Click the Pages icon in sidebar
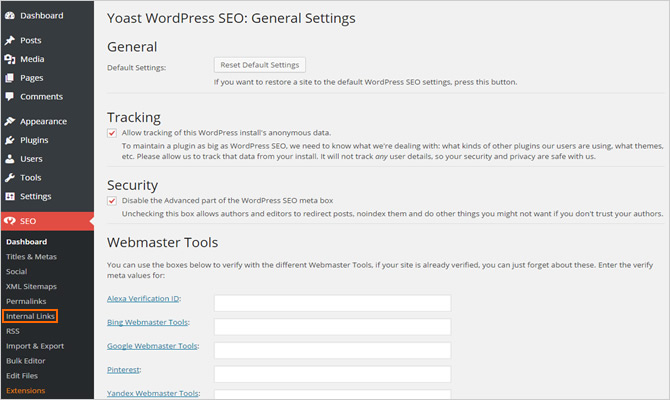The height and width of the screenshot is (400, 670). coord(10,78)
